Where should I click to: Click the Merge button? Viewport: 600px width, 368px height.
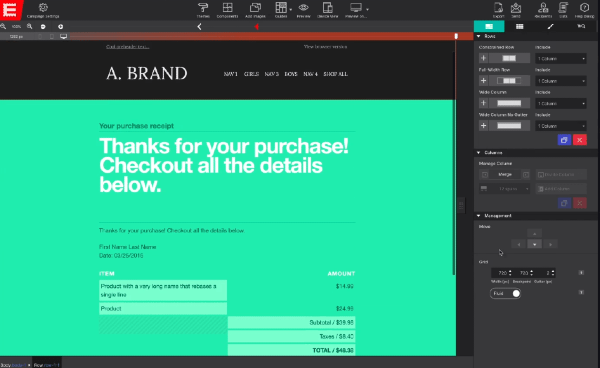[505, 174]
